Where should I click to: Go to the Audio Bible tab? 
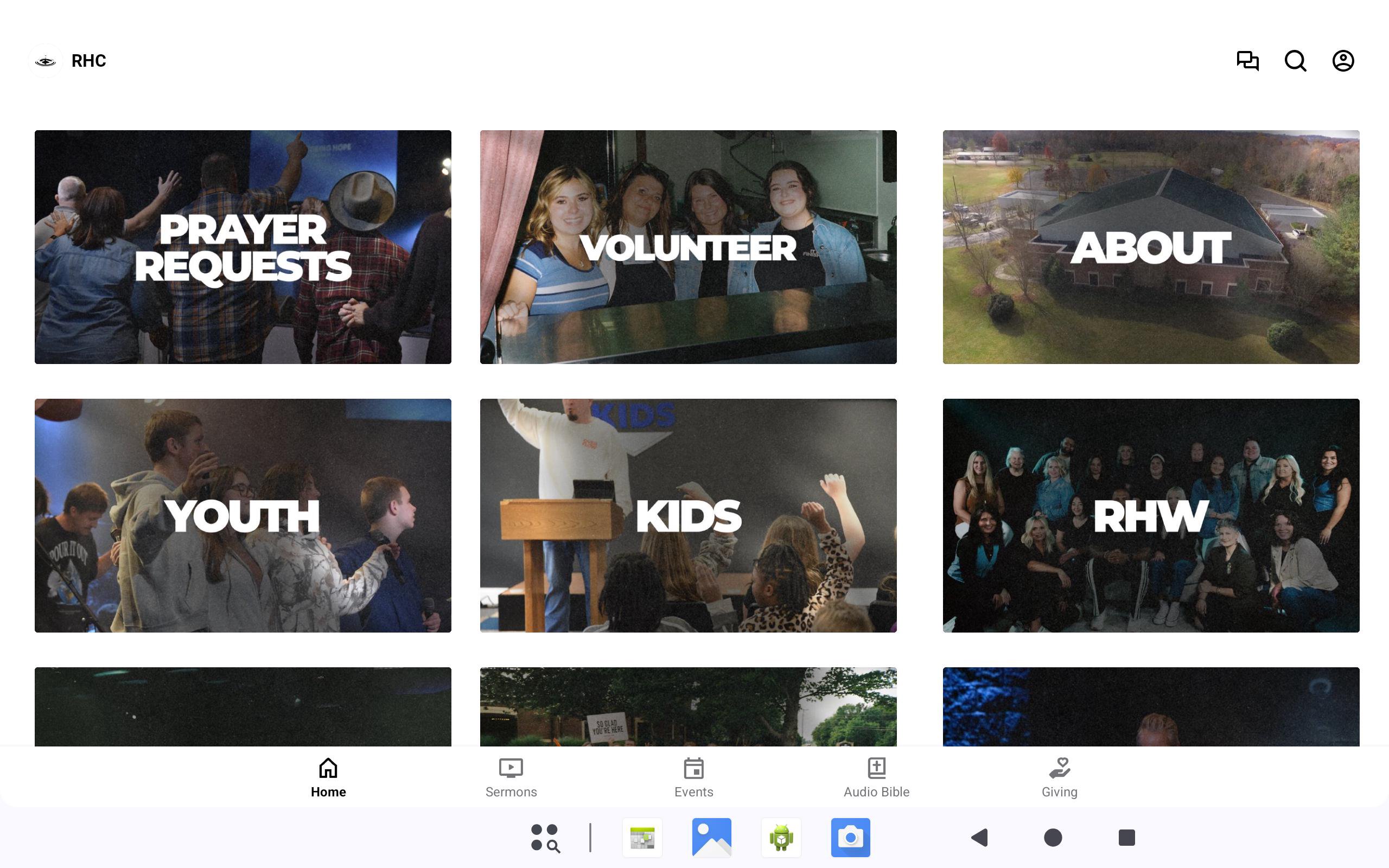876,777
